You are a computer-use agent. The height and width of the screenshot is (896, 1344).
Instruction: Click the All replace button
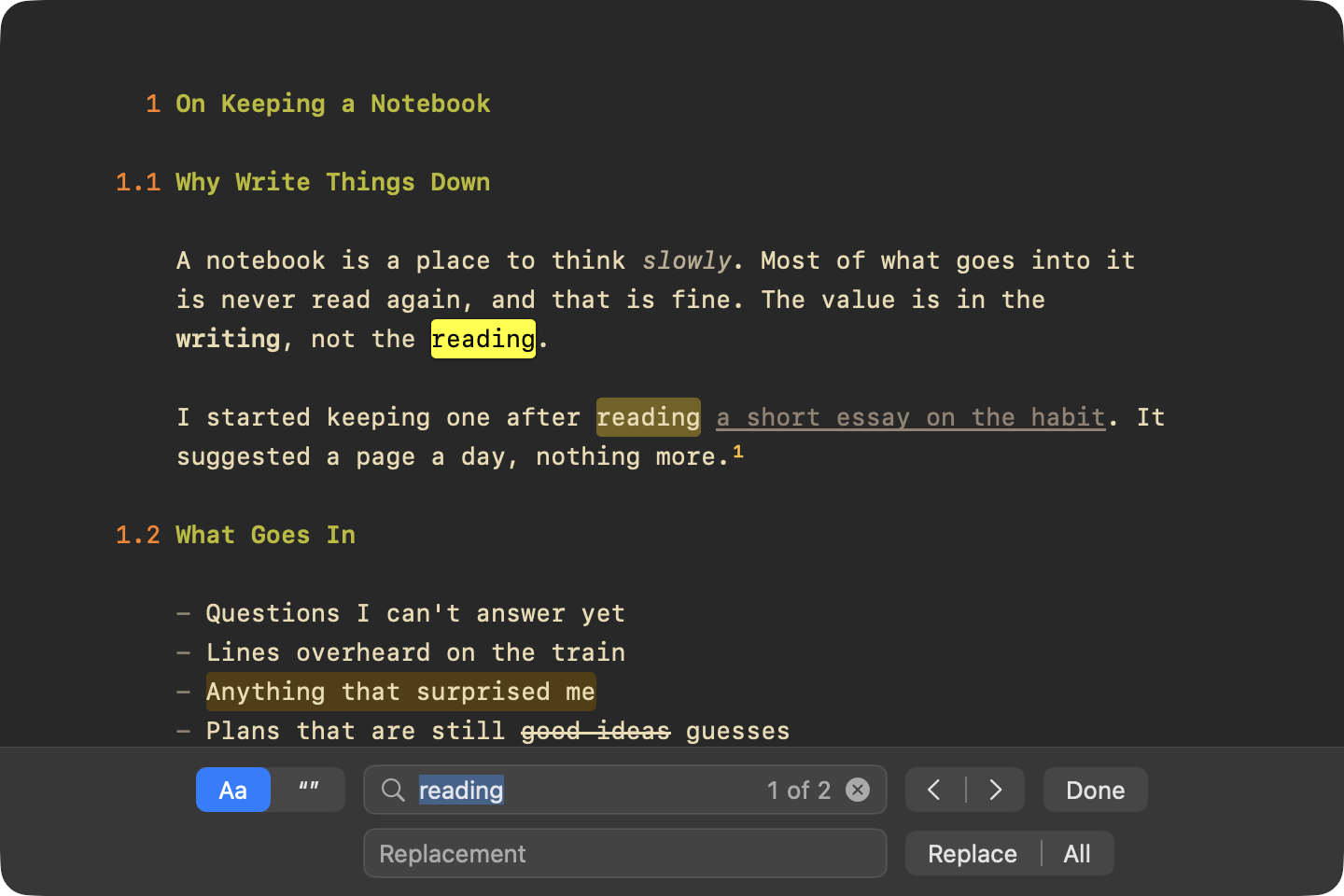click(x=1077, y=853)
